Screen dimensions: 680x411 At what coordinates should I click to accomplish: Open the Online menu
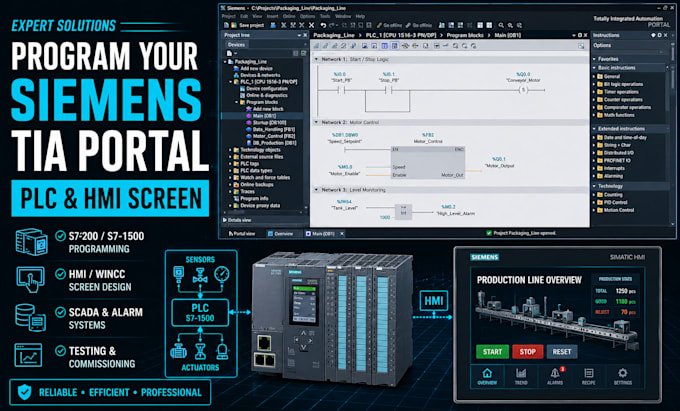coord(289,16)
